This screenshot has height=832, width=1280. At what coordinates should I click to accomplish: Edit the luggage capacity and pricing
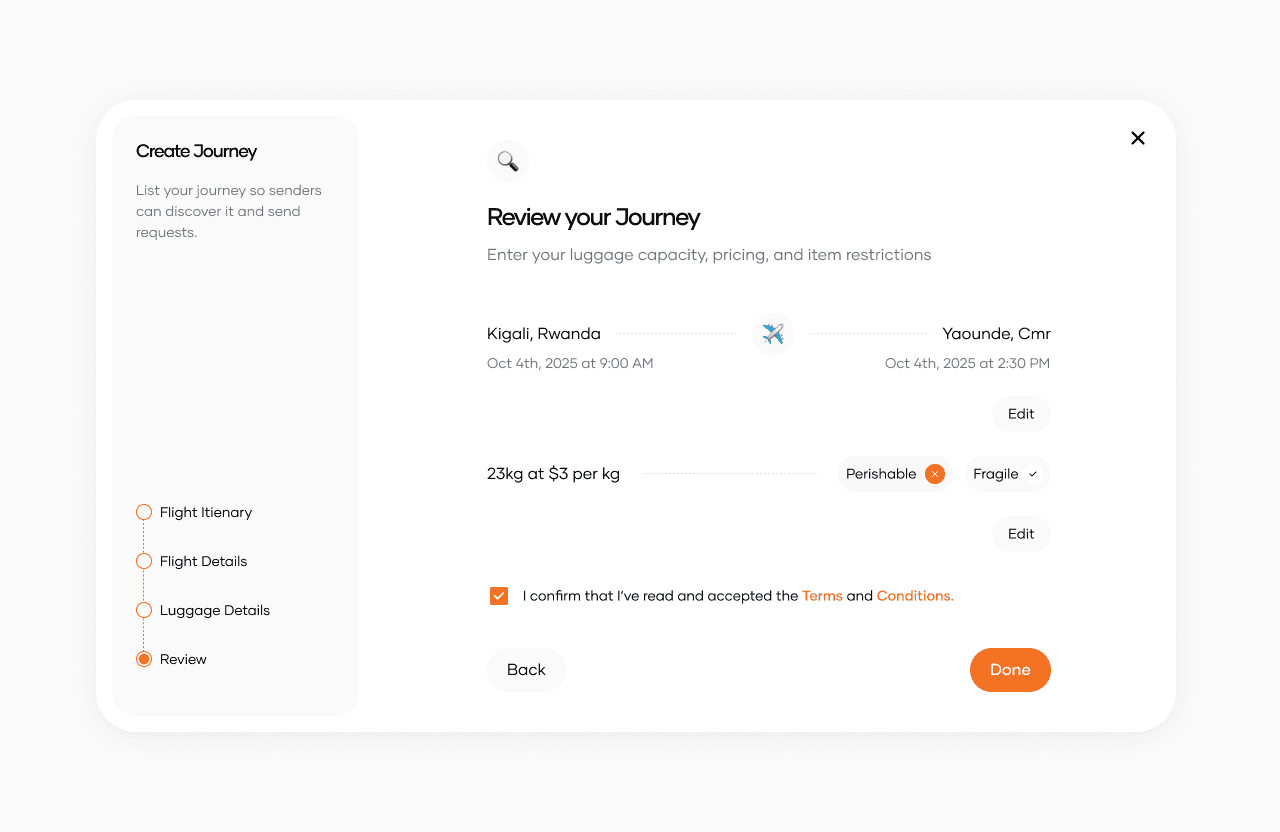coord(1021,534)
